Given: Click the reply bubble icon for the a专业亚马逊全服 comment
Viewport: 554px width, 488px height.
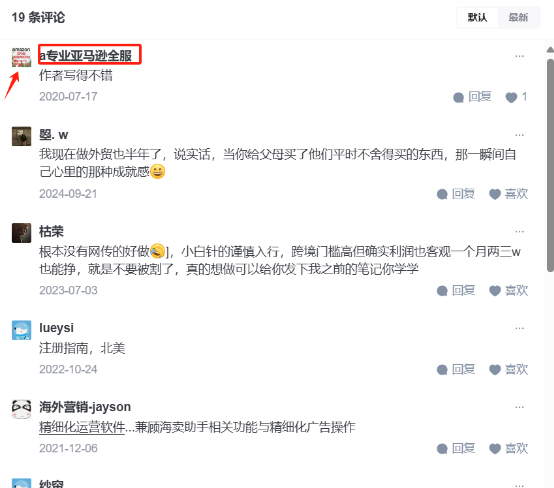Looking at the screenshot, I should pos(458,98).
